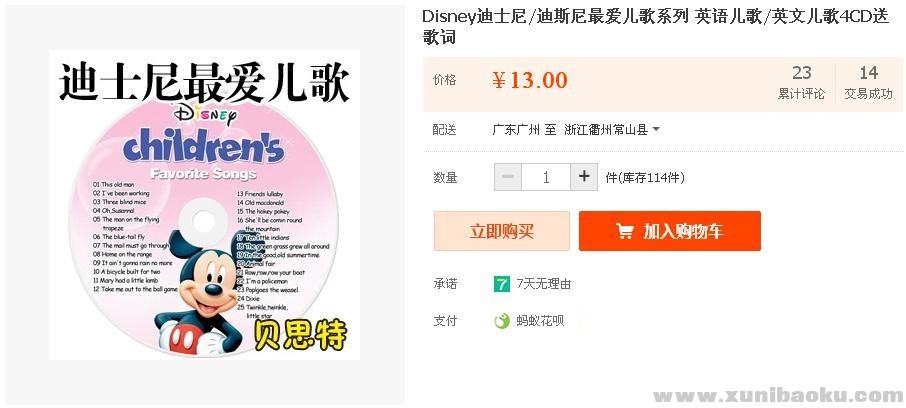Click the 立即购买 buy now button
The image size is (906, 408).
tap(502, 231)
